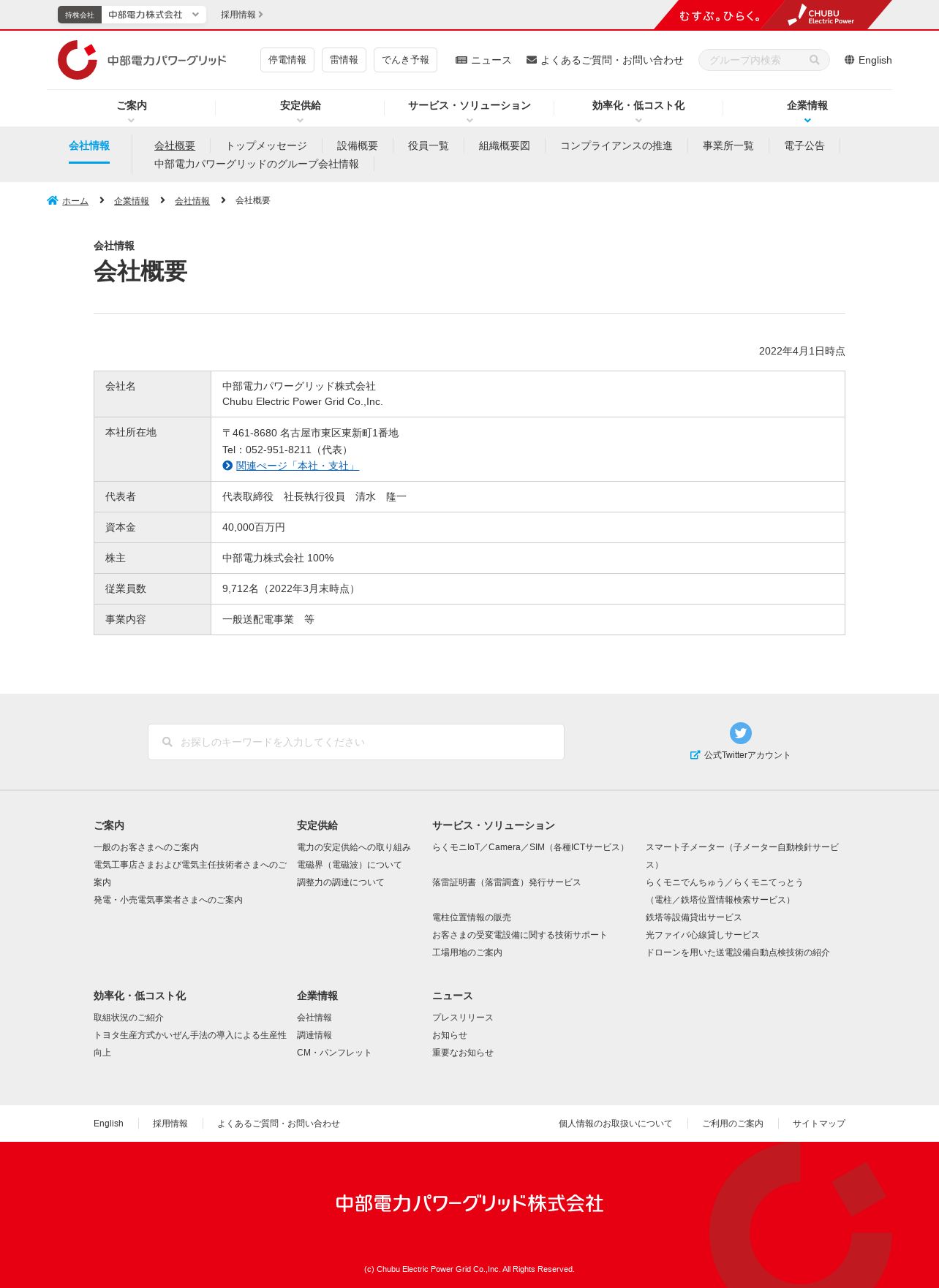Go to 会社情報 via breadcrumb

[x=192, y=201]
